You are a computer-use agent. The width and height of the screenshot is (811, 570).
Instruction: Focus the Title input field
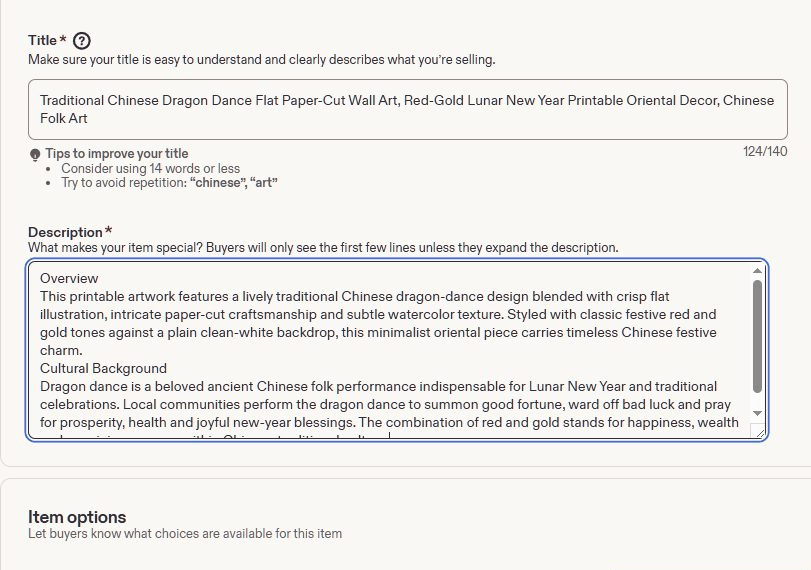[x=408, y=109]
